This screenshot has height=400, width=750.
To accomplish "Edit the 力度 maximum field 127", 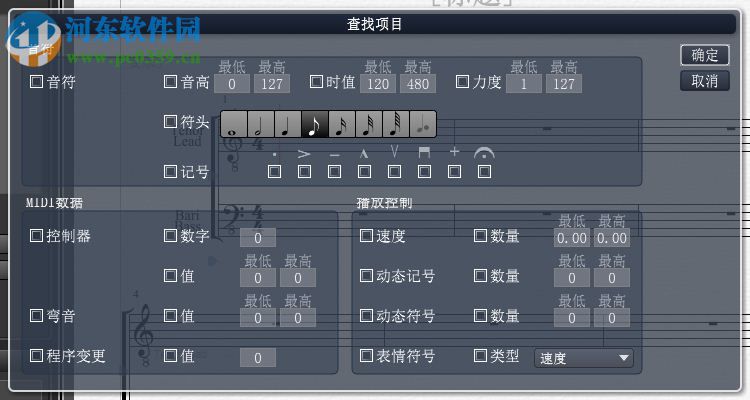I will [x=564, y=84].
